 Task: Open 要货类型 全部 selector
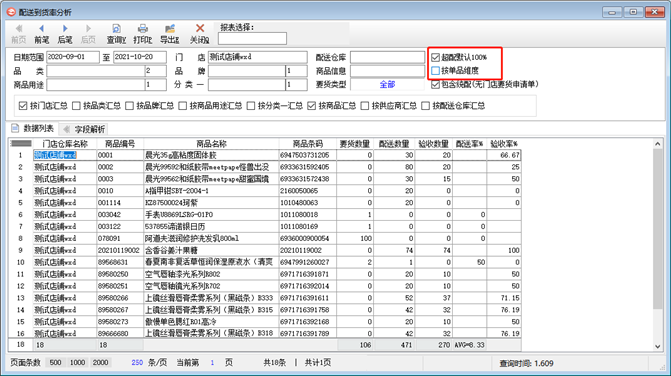pyautogui.click(x=387, y=84)
